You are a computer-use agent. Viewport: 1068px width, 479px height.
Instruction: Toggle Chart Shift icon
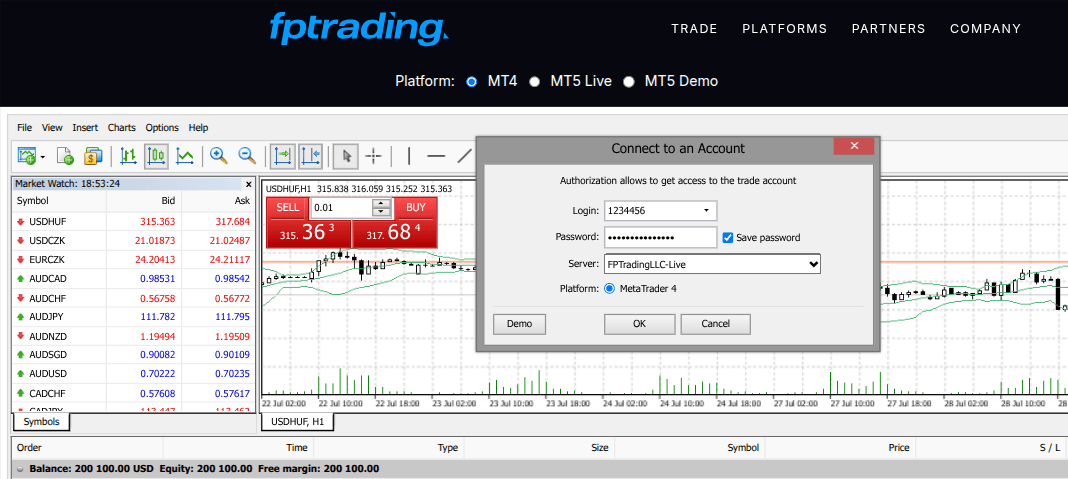coord(310,156)
